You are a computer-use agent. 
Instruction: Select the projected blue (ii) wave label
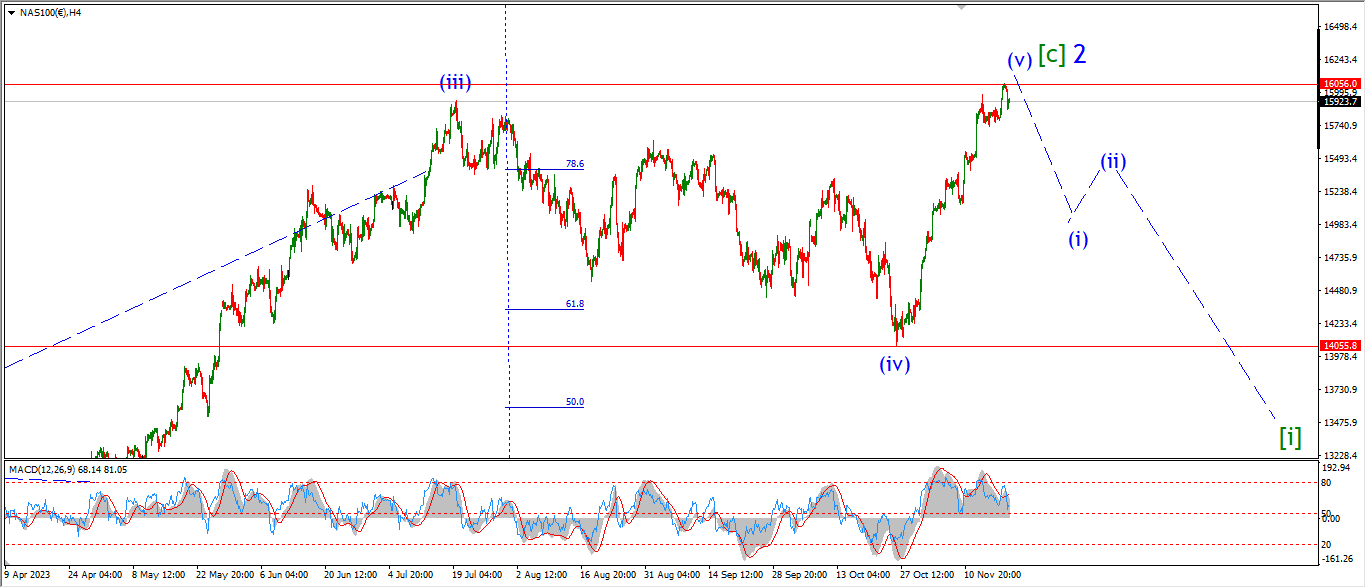[x=1114, y=160]
